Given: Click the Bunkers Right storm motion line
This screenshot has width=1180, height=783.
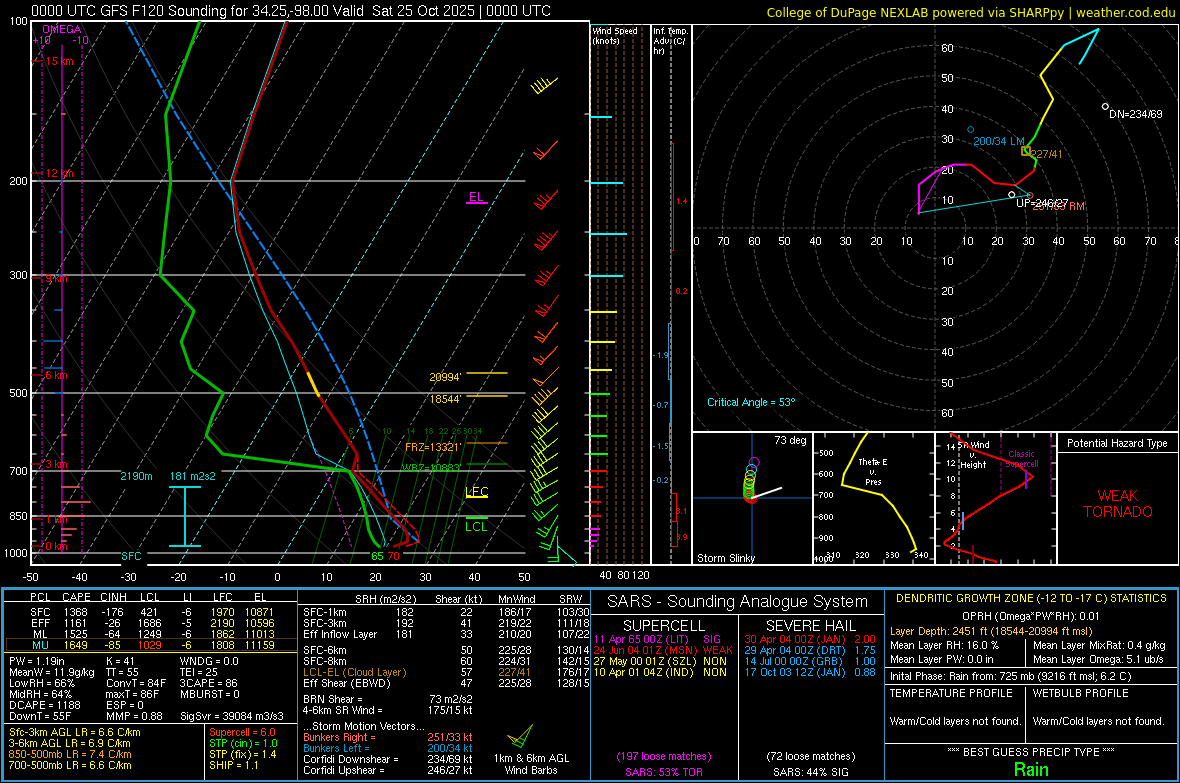Looking at the screenshot, I should (388, 737).
